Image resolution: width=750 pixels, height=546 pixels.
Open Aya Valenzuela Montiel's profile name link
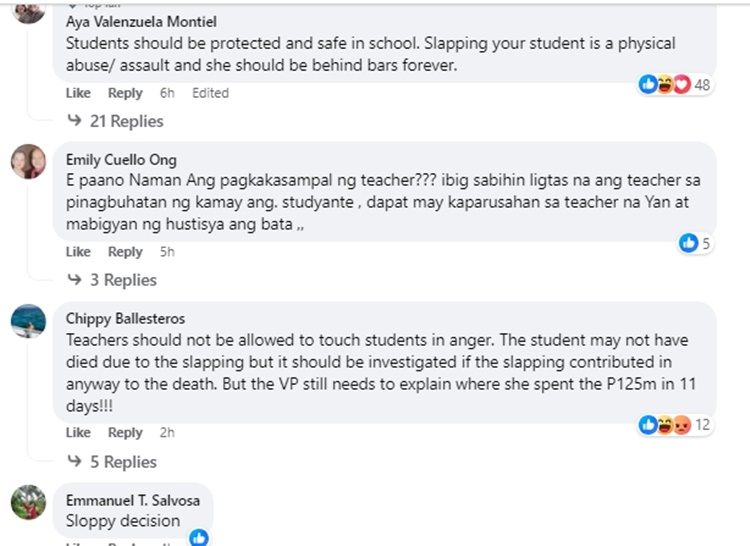141,21
